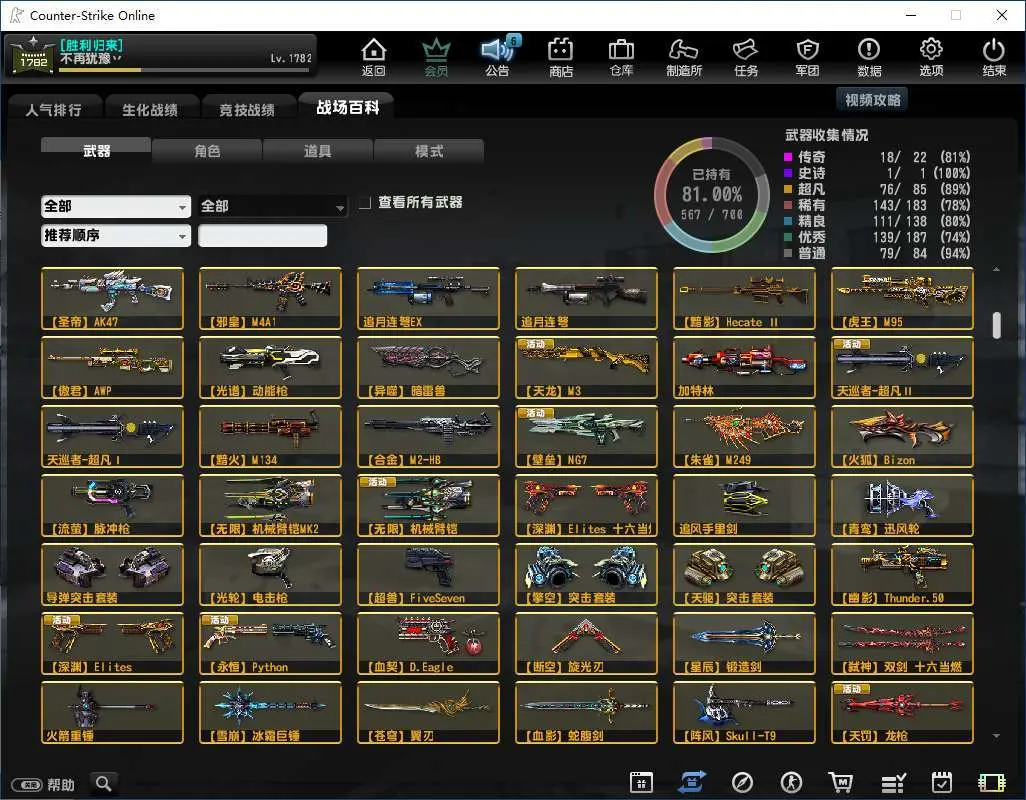Click the running figure icon

tap(791, 782)
